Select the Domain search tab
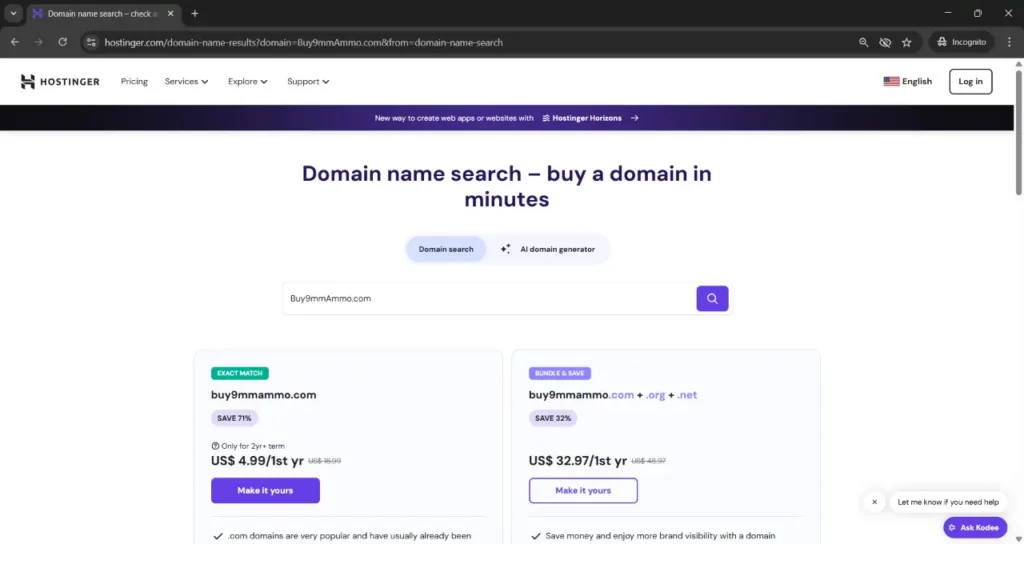The height and width of the screenshot is (576, 1024). [x=446, y=249]
